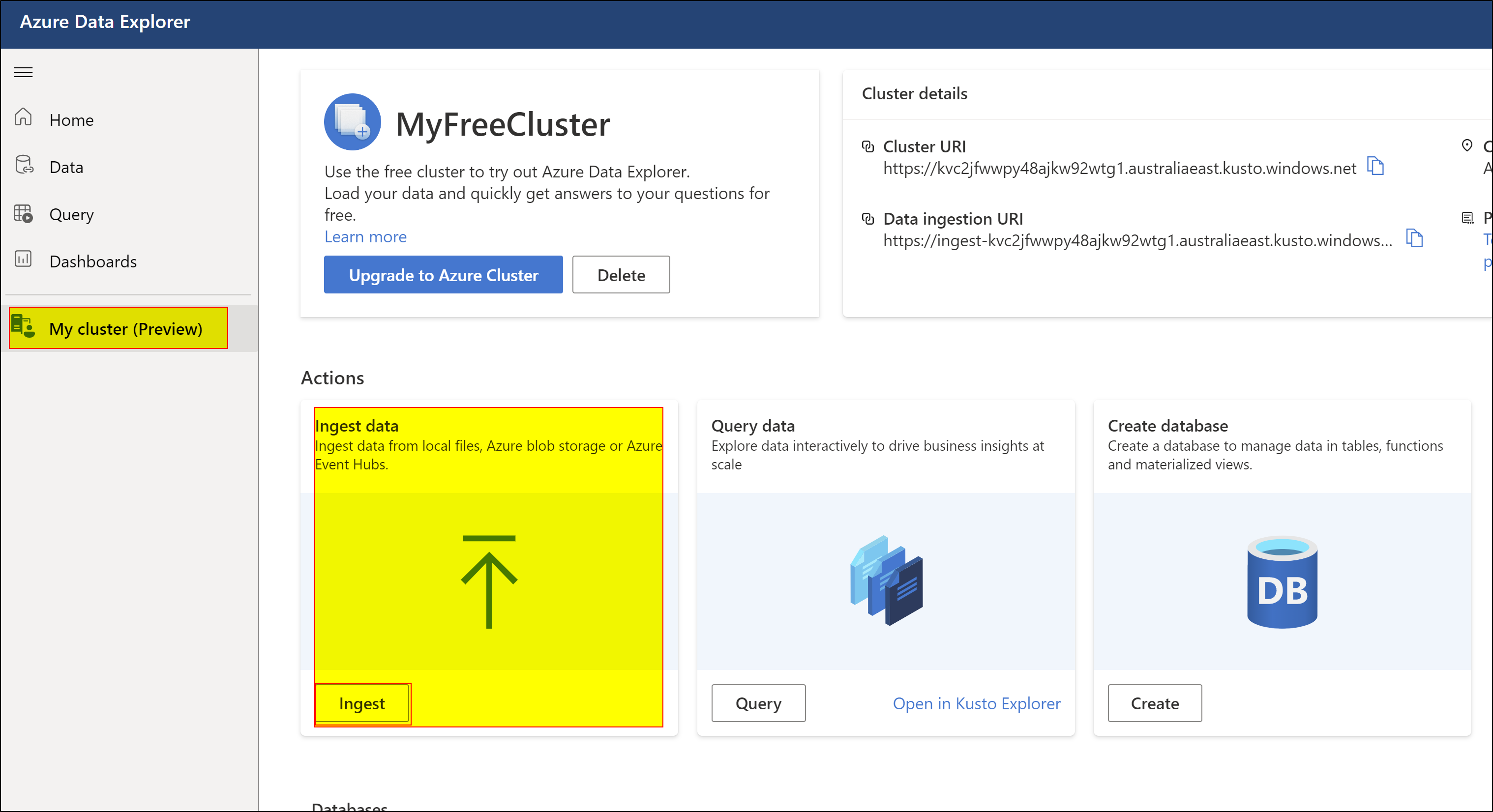The width and height of the screenshot is (1493, 812).
Task: Click Upgrade to Azure Cluster button
Action: (x=444, y=275)
